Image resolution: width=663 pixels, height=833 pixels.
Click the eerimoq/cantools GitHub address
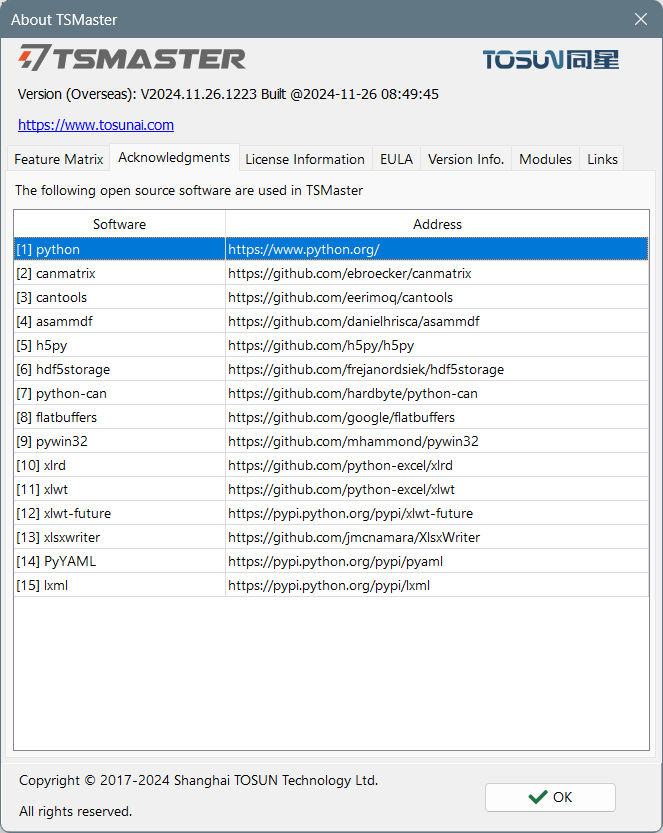(x=437, y=297)
